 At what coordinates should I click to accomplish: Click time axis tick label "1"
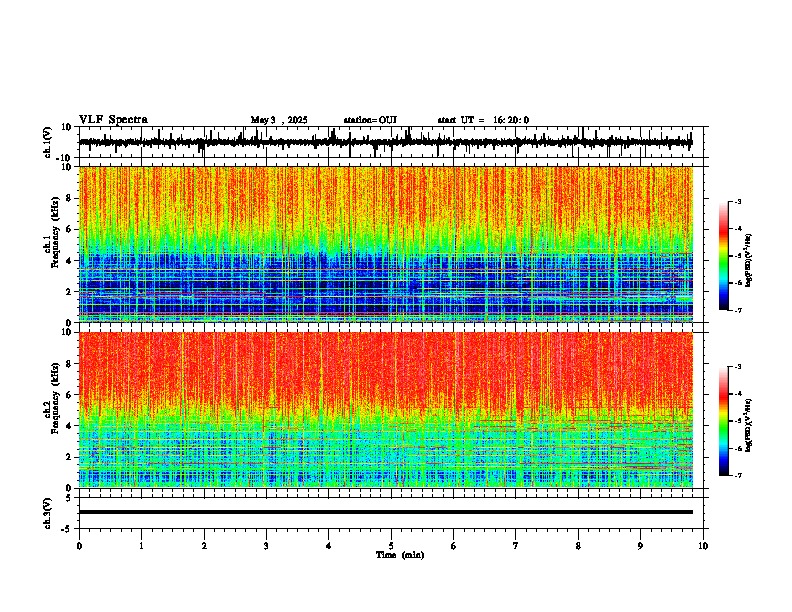coord(141,546)
